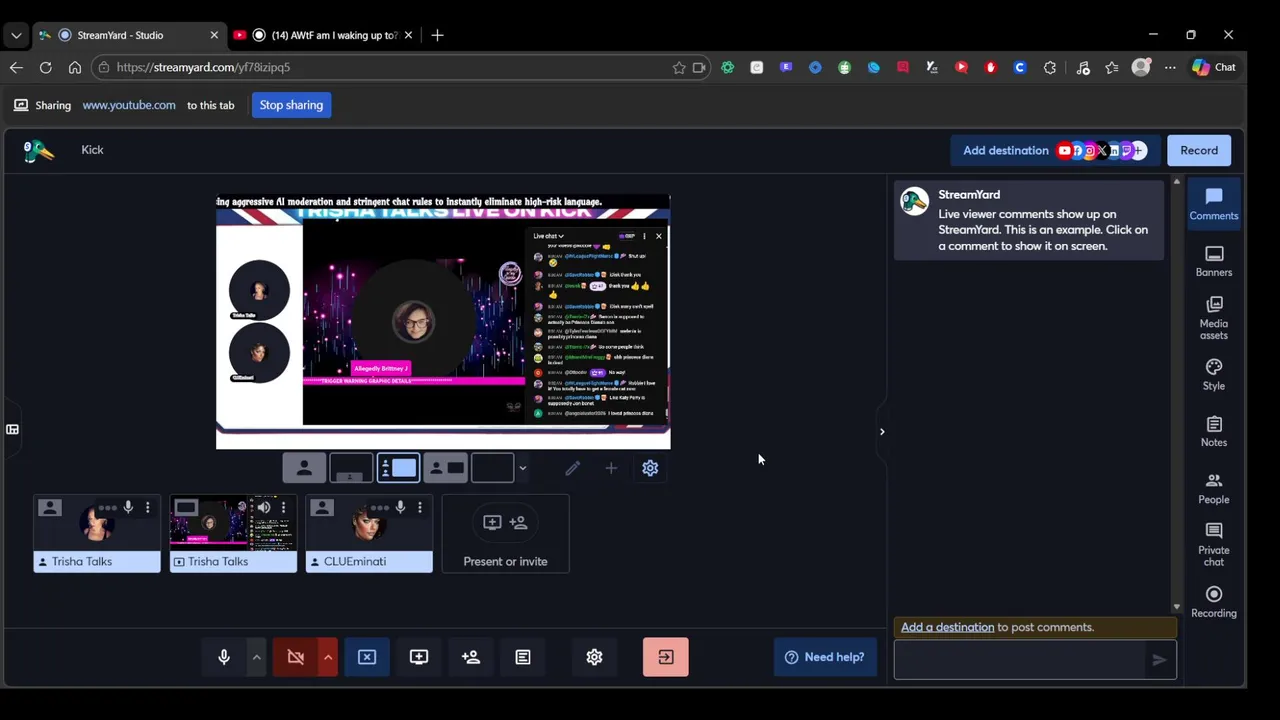
Task: Collapse the right side panel arrow
Action: tap(882, 432)
